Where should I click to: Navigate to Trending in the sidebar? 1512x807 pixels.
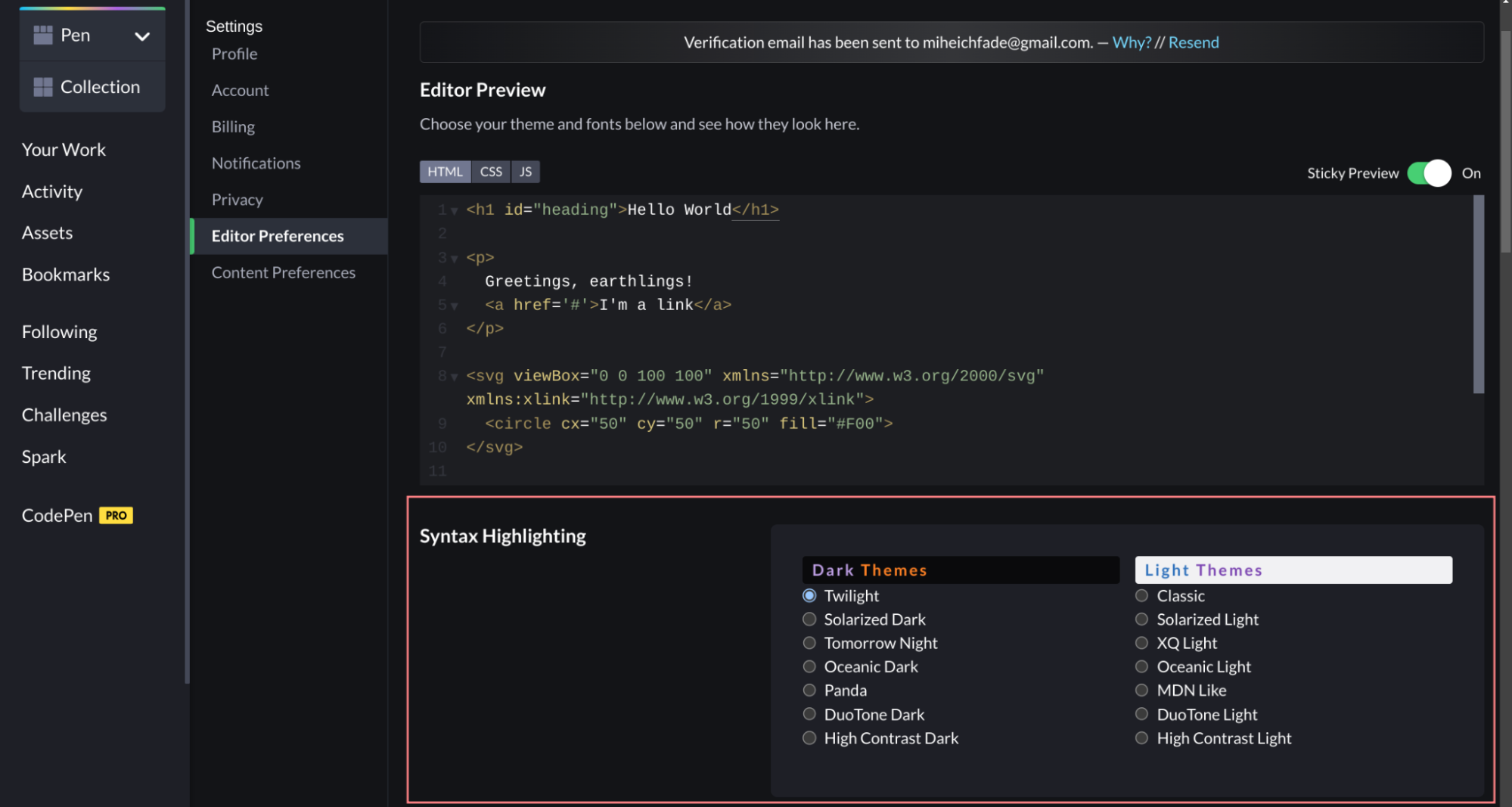(56, 373)
